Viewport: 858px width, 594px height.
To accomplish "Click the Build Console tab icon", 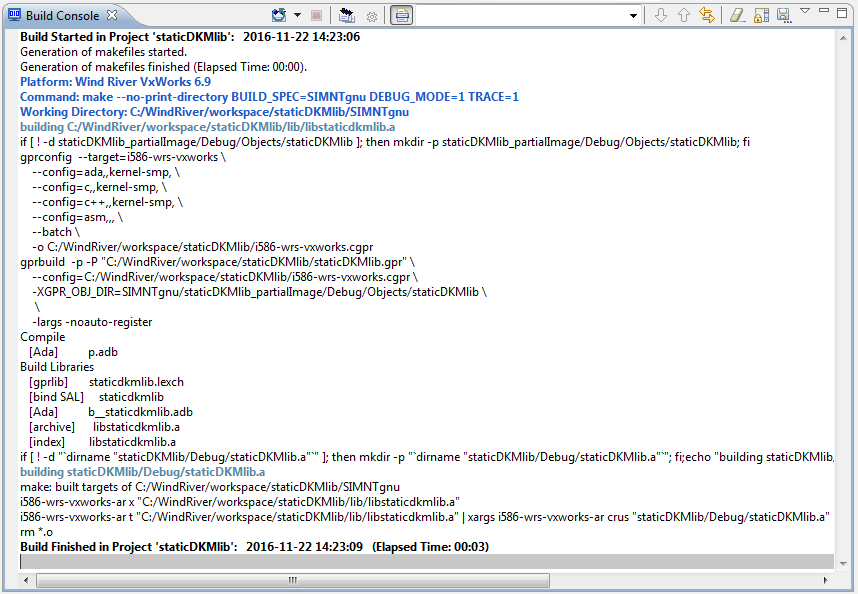I will point(14,15).
